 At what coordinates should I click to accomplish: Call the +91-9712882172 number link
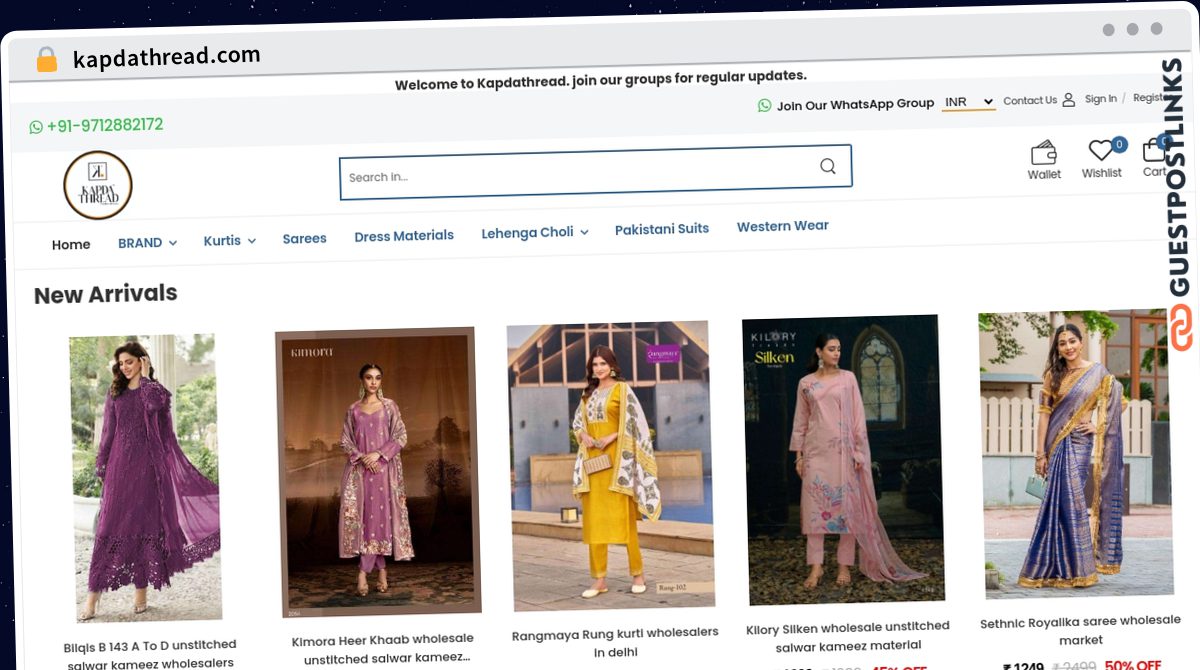(x=105, y=126)
